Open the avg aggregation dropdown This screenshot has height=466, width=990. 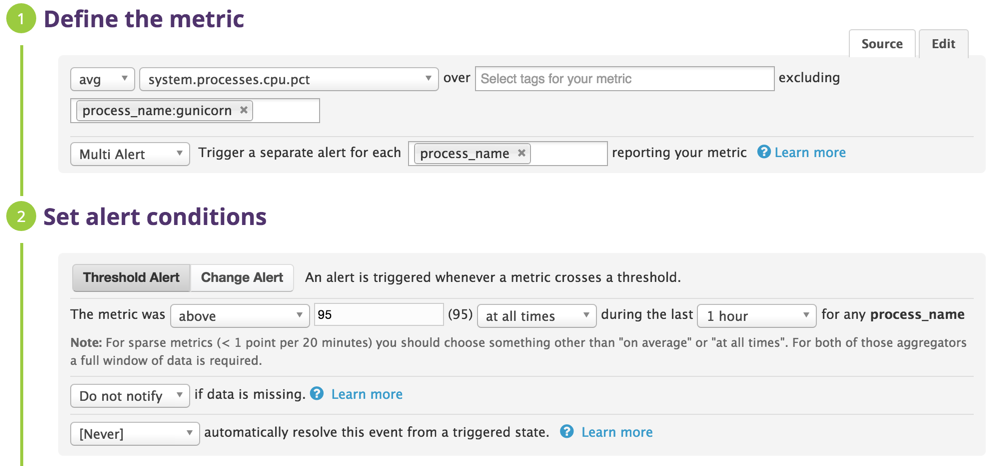point(102,78)
